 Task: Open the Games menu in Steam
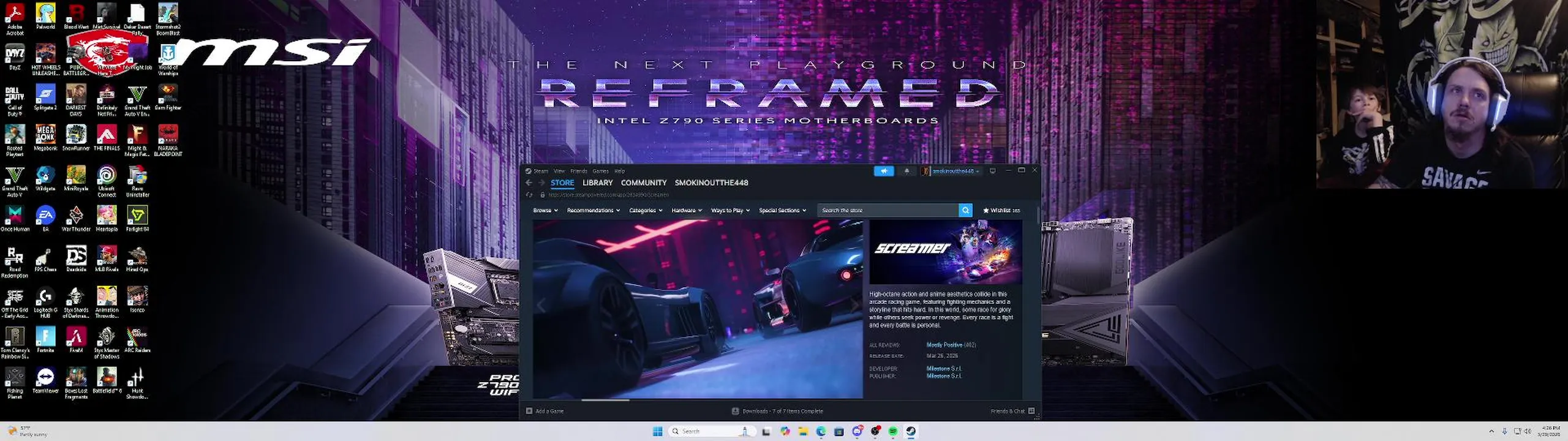tap(600, 171)
